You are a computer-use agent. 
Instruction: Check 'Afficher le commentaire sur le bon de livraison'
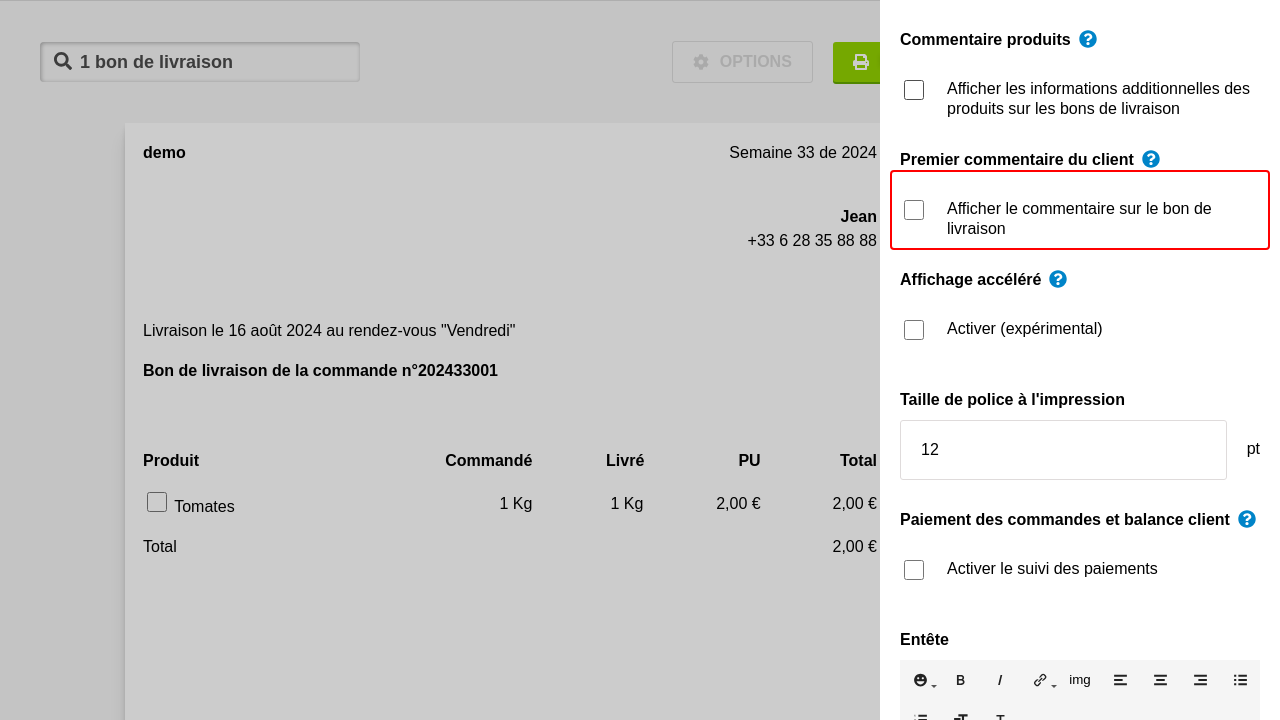click(914, 210)
